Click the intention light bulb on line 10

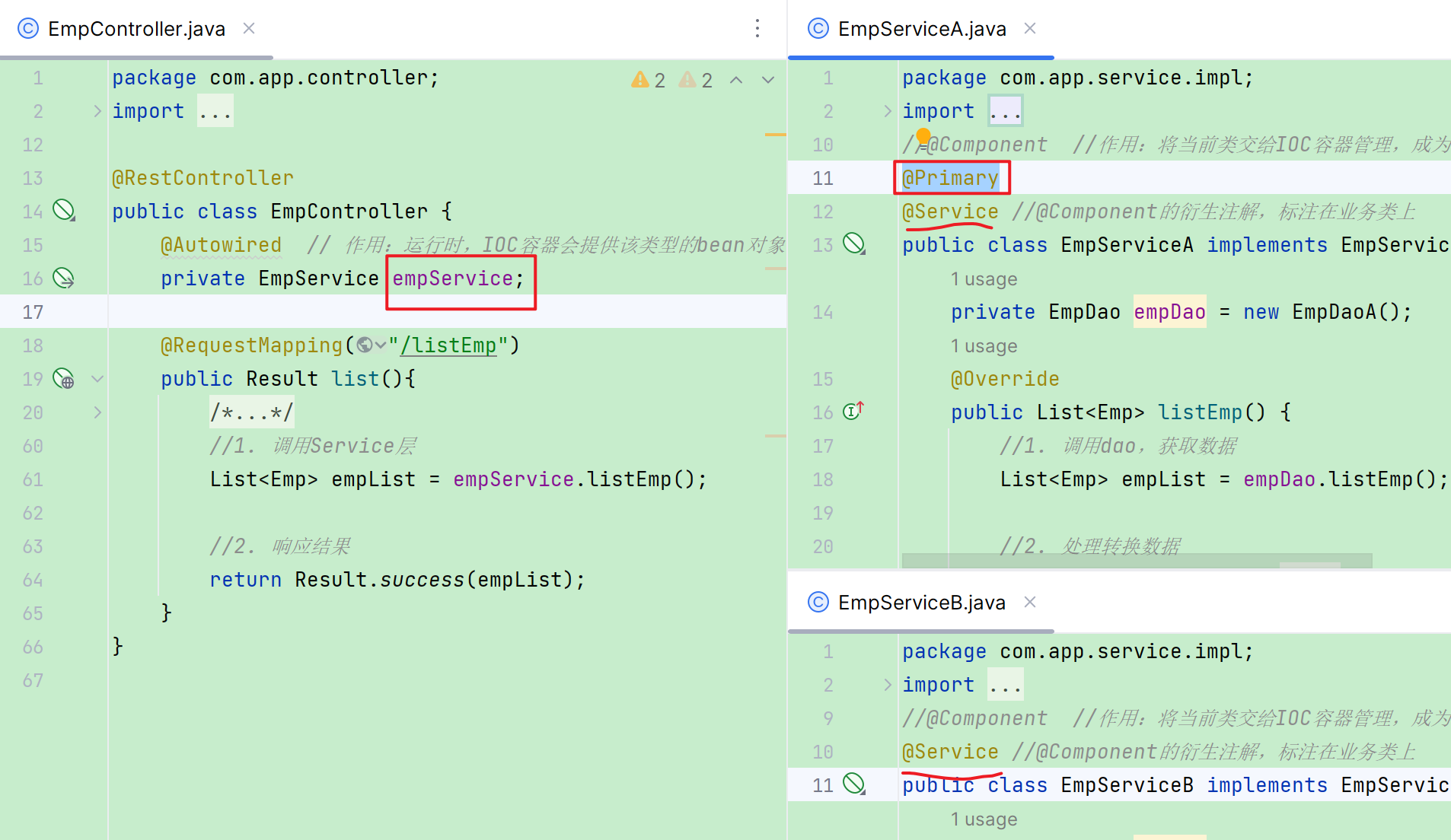point(923,136)
